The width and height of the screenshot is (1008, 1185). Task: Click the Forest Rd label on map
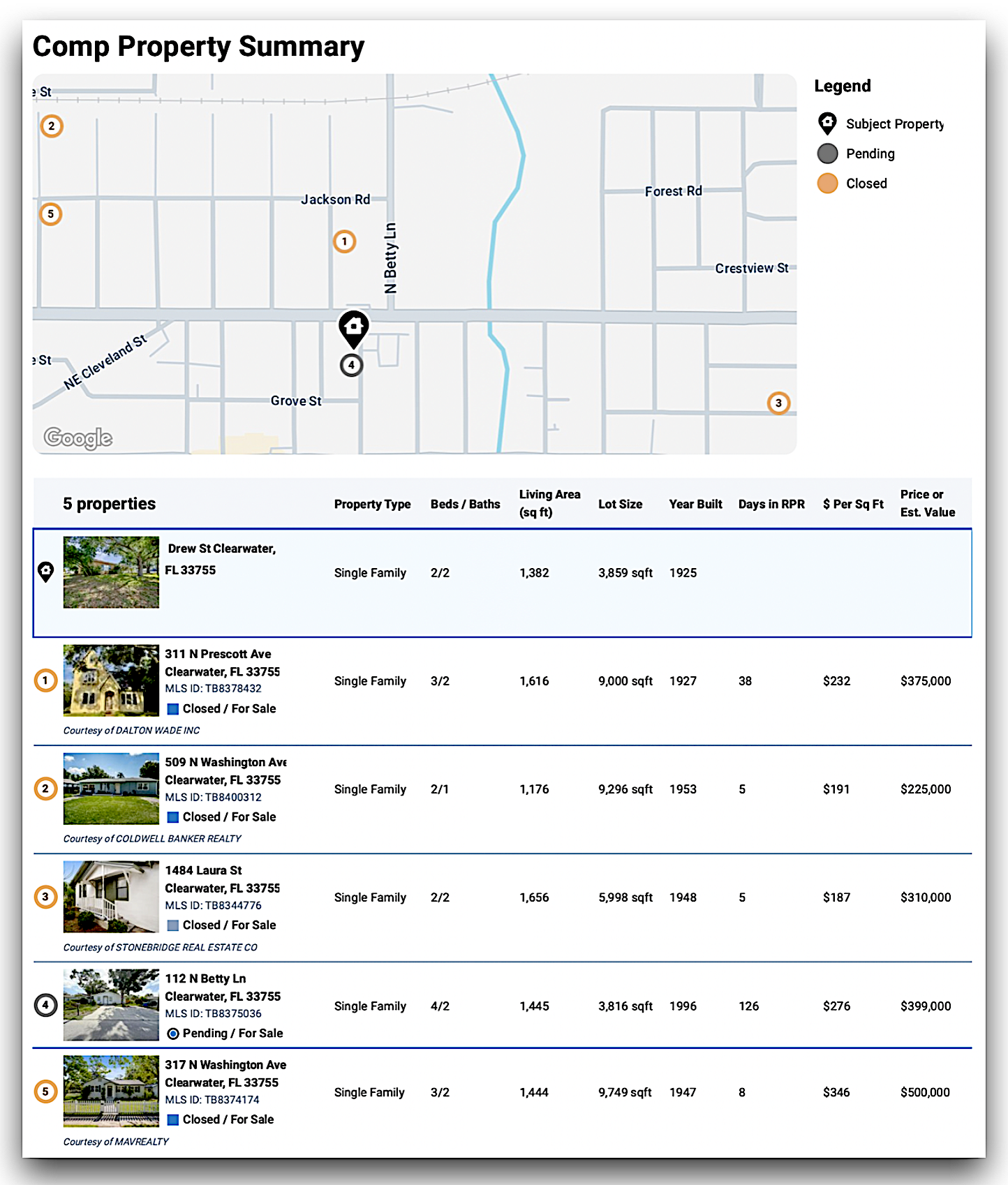click(x=674, y=191)
